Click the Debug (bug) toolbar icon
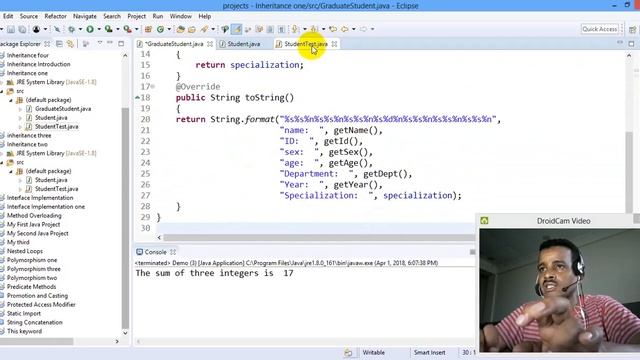 (71, 29)
